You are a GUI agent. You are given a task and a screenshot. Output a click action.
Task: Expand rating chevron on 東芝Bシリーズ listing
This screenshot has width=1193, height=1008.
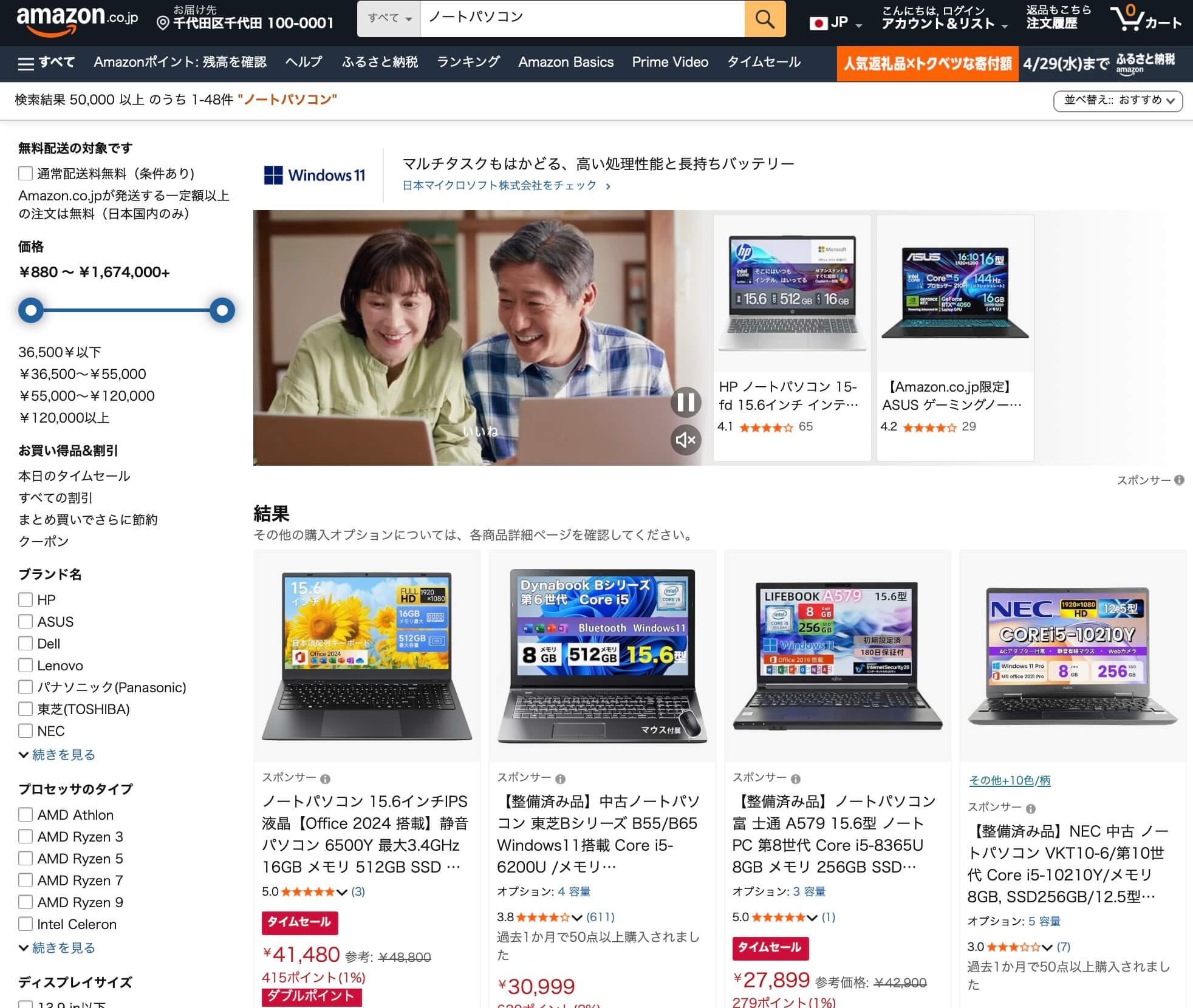click(577, 918)
